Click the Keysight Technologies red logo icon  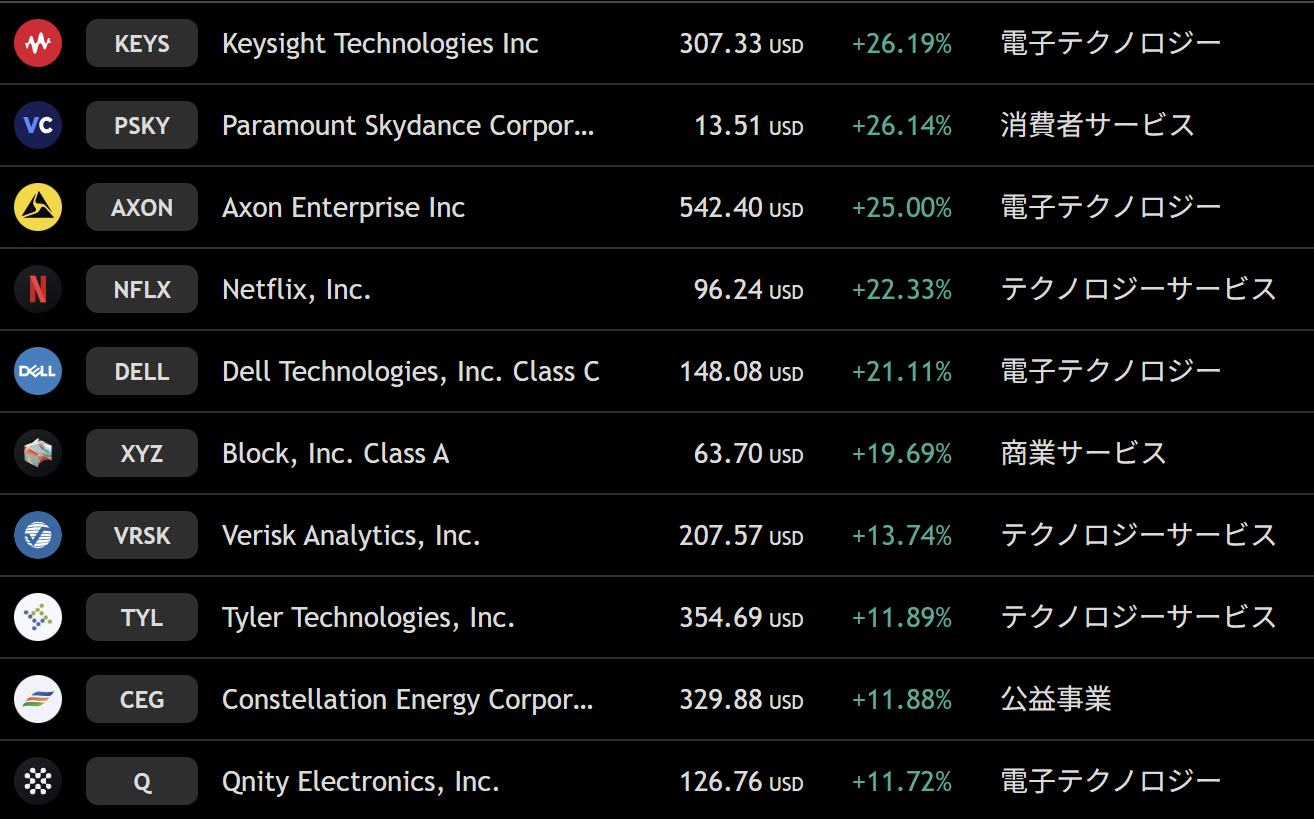38,44
